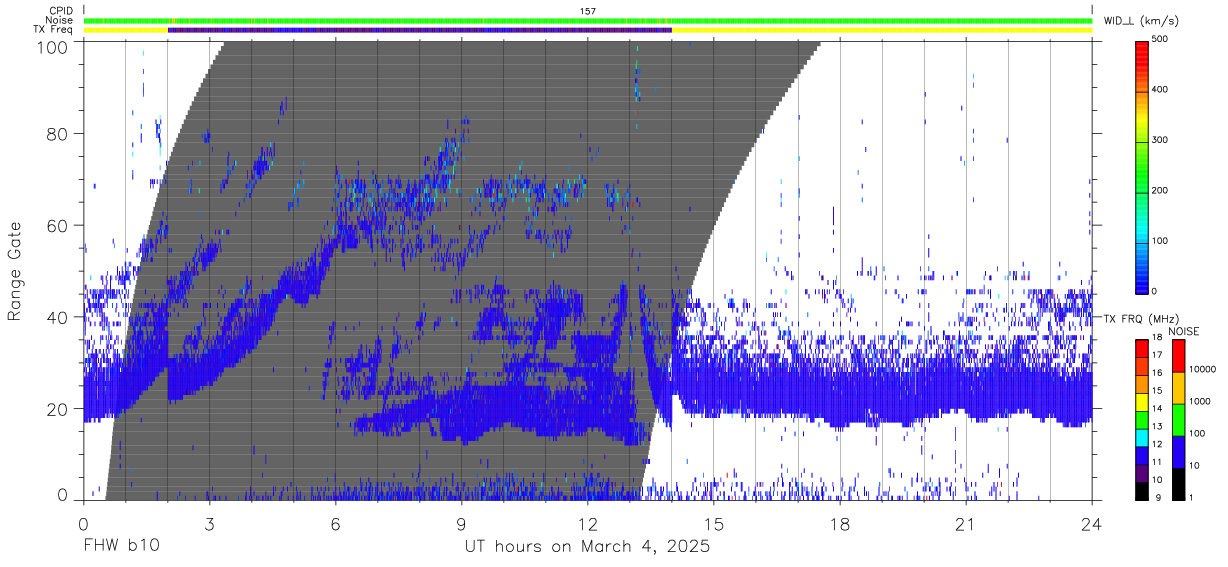1228x567 pixels.
Task: Click the 500 tick on the width colorbar
Action: point(1161,39)
